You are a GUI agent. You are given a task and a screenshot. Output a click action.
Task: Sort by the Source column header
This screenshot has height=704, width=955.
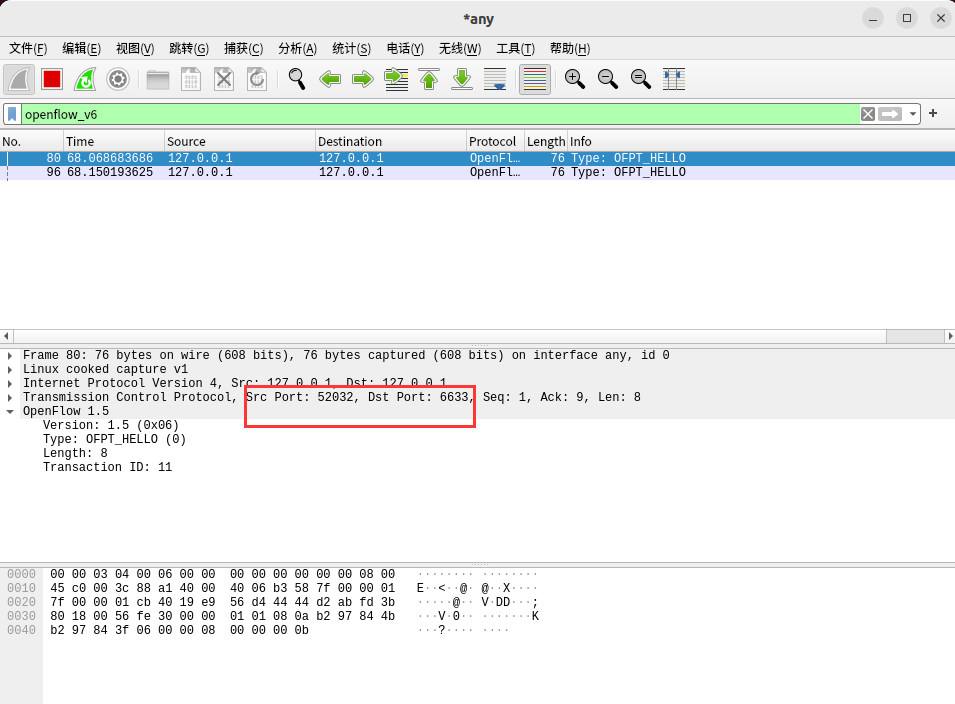(x=240, y=141)
